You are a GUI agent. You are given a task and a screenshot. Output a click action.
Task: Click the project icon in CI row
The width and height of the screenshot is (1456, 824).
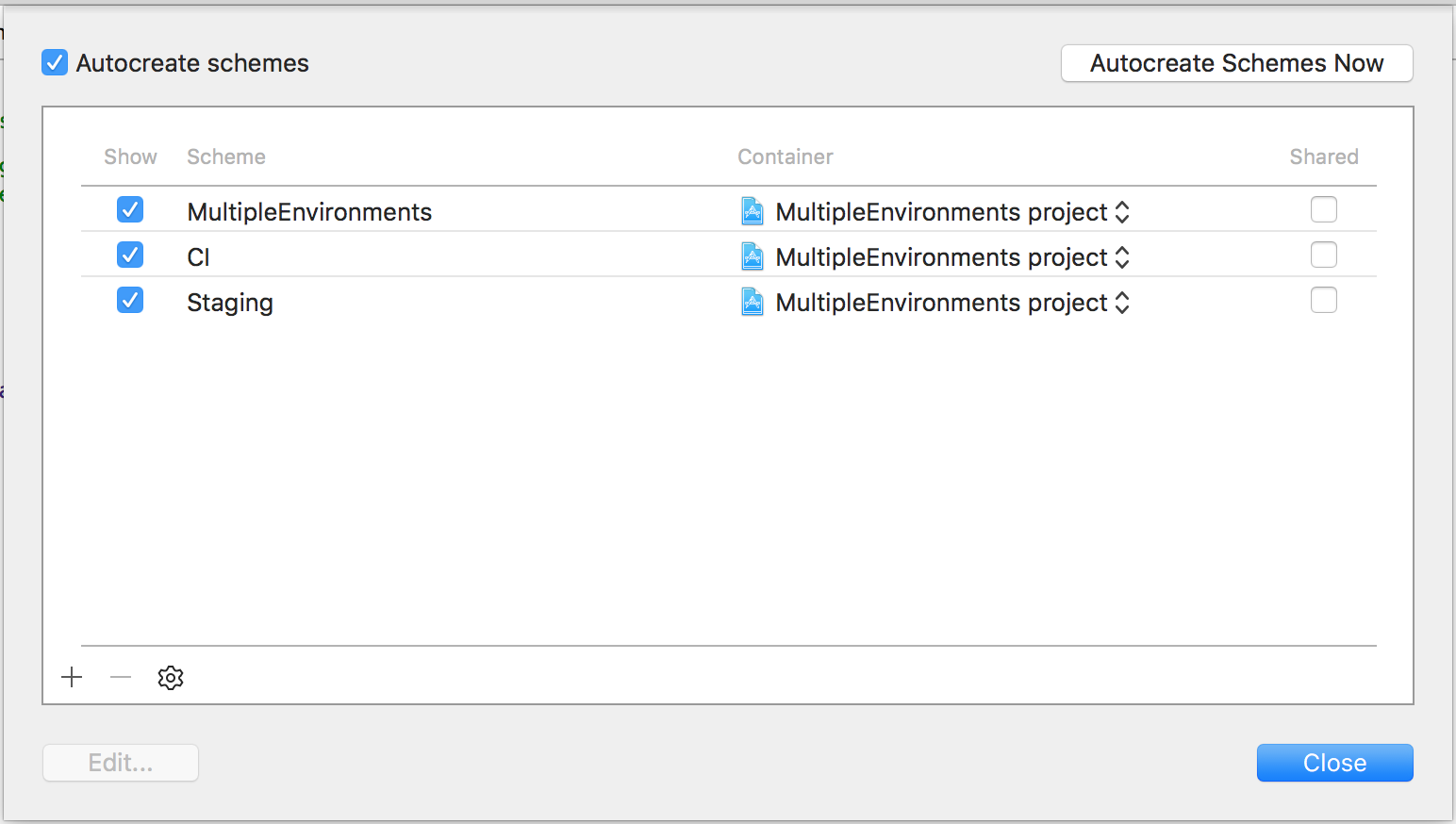point(752,256)
